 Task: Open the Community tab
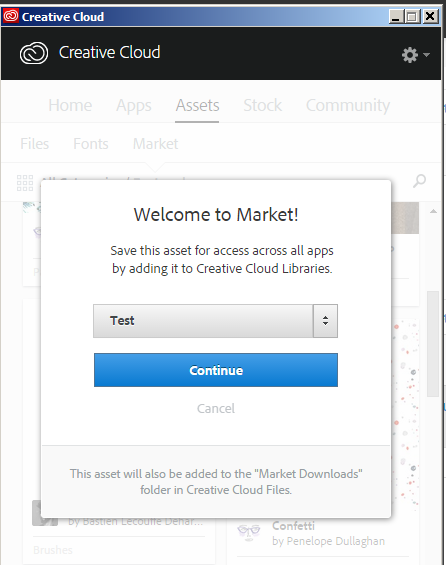pos(348,106)
